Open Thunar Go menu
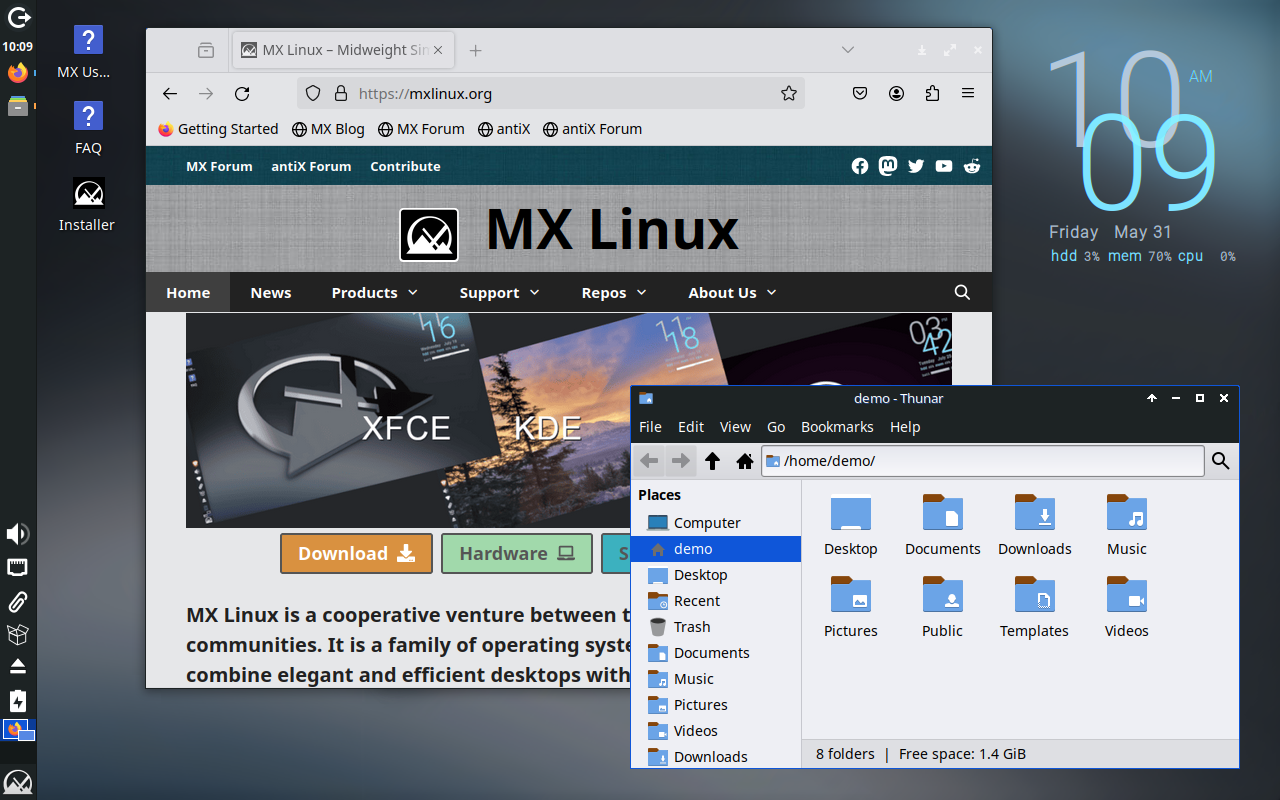This screenshot has height=800, width=1280. coord(776,426)
